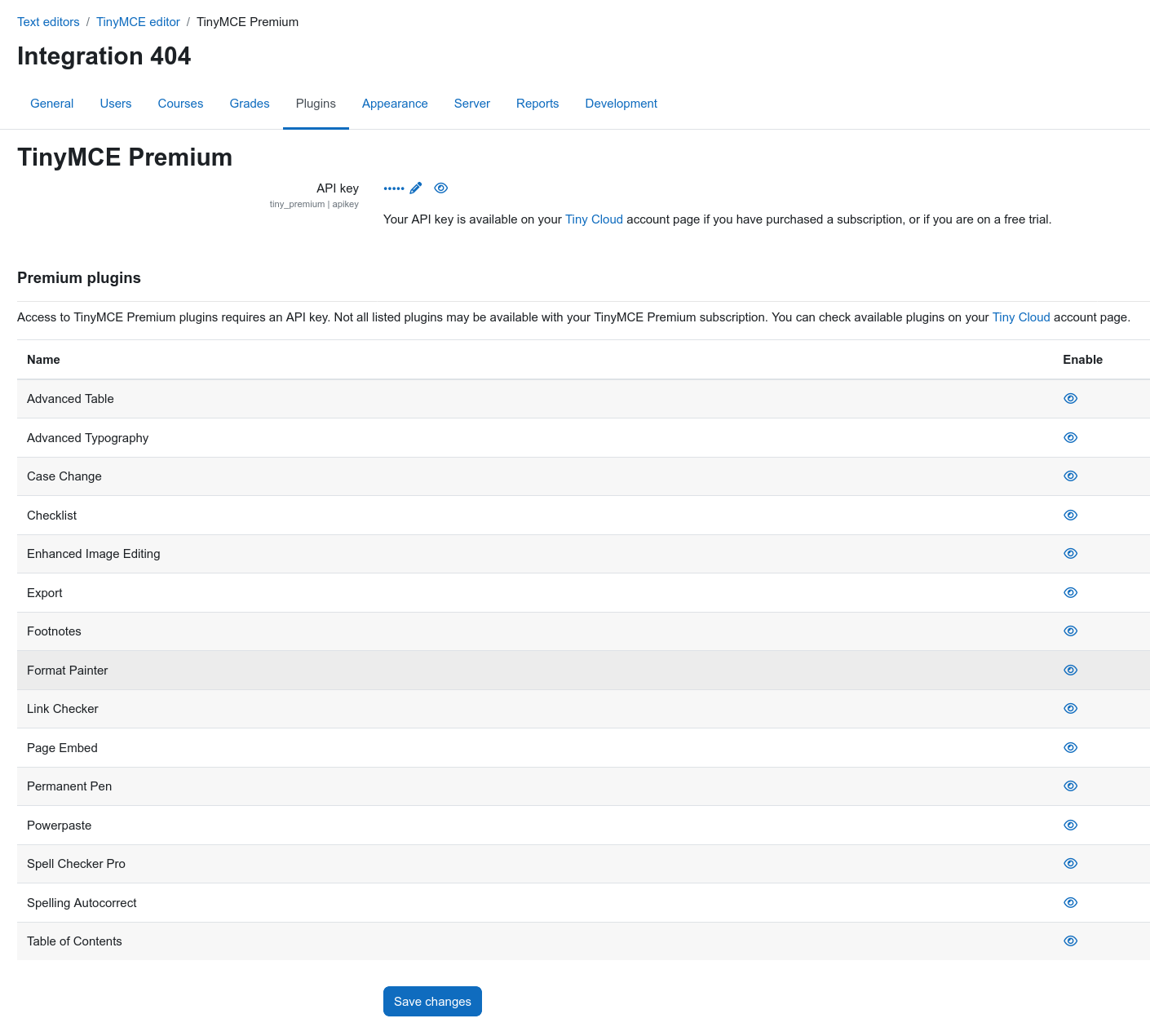
Task: Click the Integration 404 site title
Action: tap(104, 56)
